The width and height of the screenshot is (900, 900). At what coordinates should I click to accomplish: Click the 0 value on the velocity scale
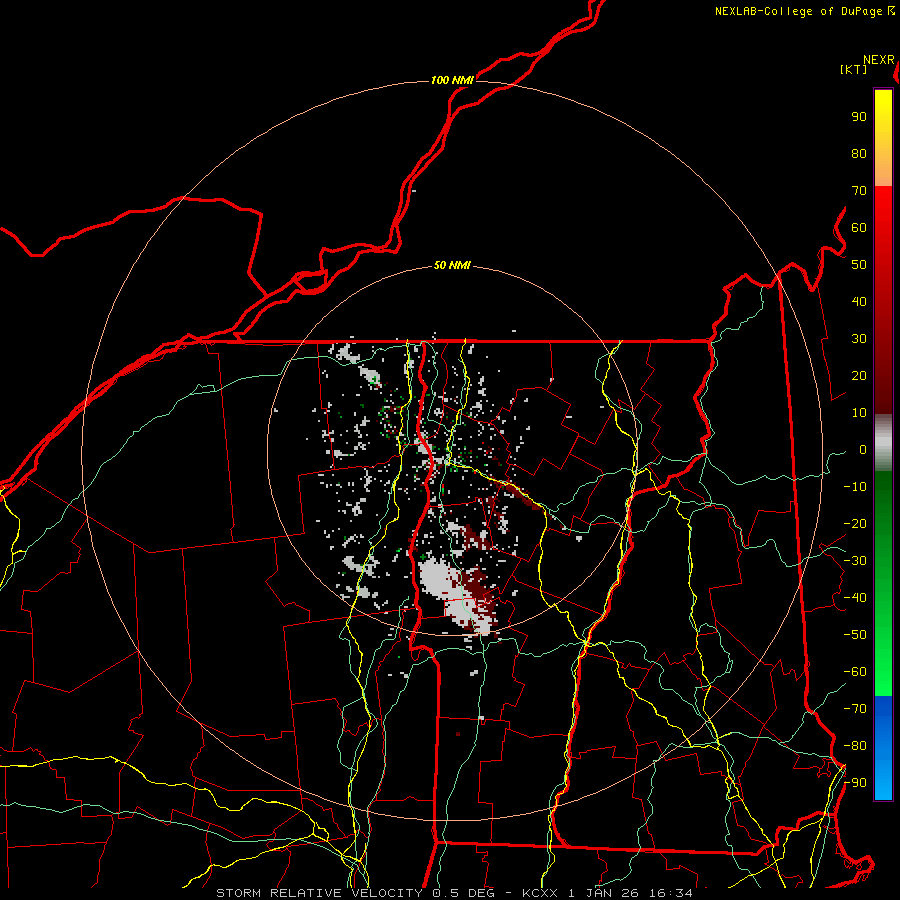[863, 449]
